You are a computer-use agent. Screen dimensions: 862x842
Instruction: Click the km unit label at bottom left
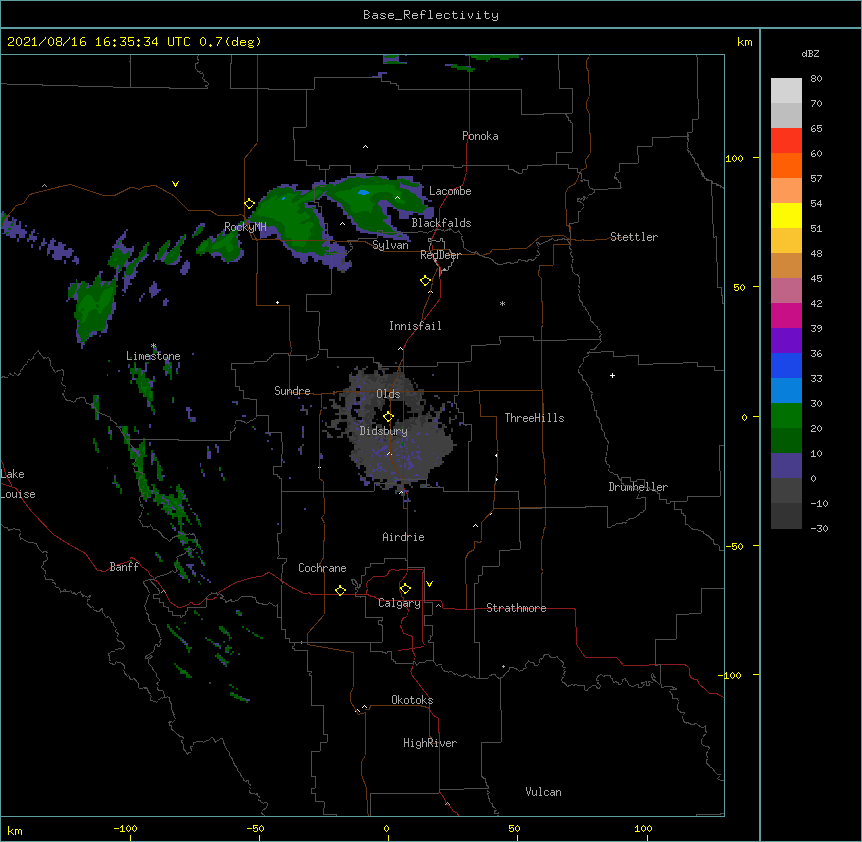click(15, 830)
